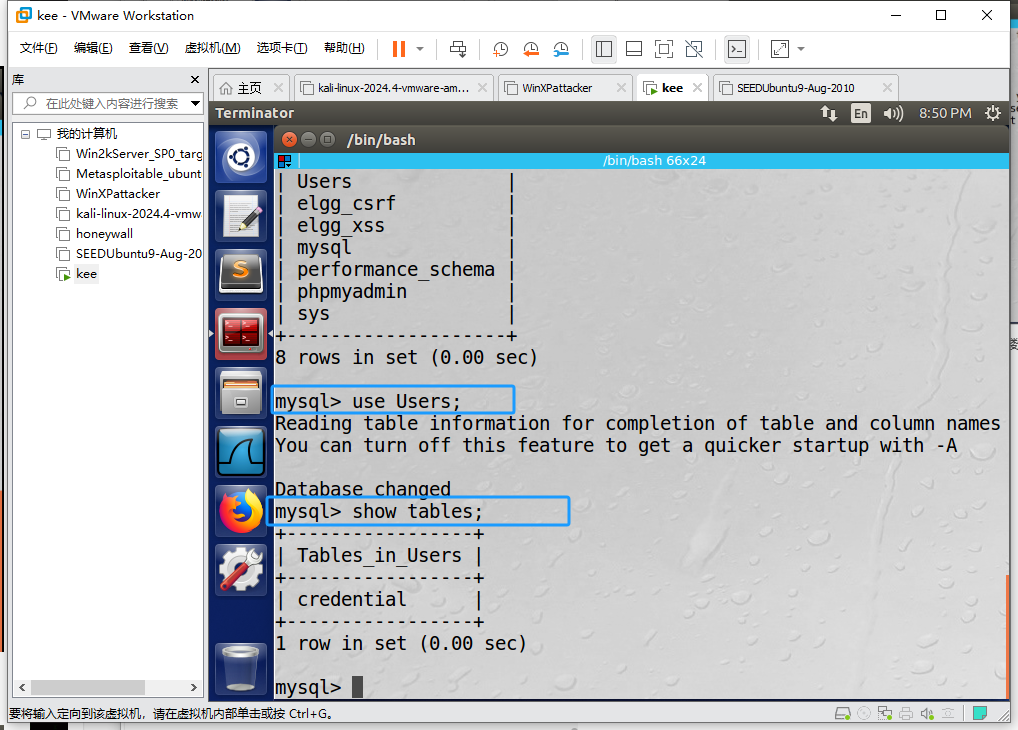The width and height of the screenshot is (1018, 730).
Task: Click the printer status bar icon
Action: pos(906,714)
